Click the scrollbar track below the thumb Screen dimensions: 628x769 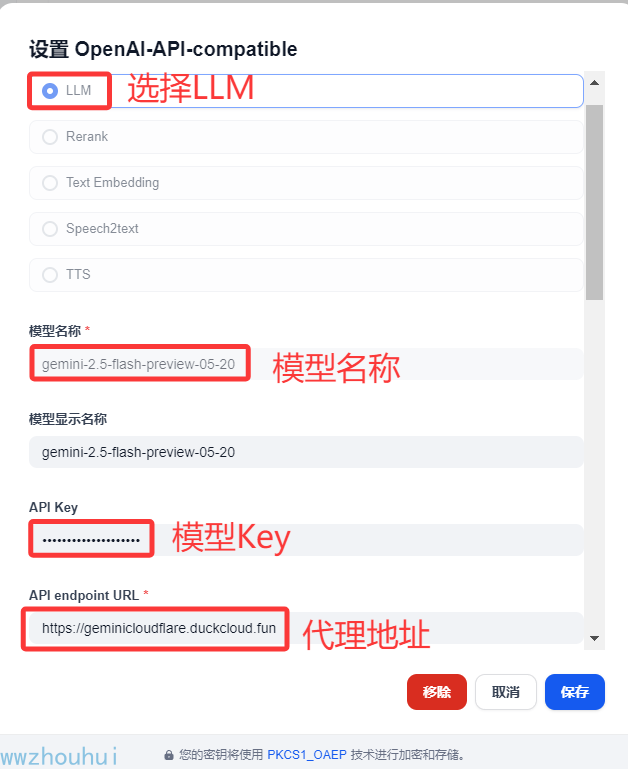coord(595,463)
